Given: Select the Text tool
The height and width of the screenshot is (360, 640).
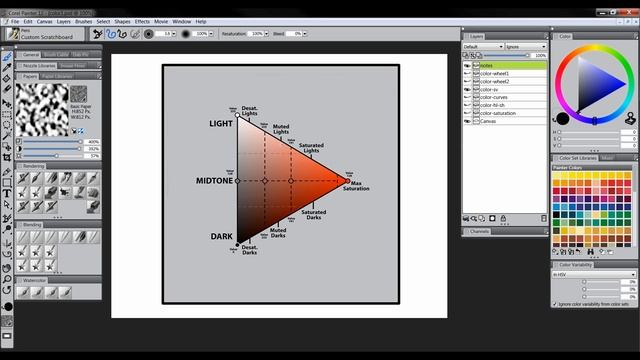Looking at the screenshot, I should (x=7, y=193).
